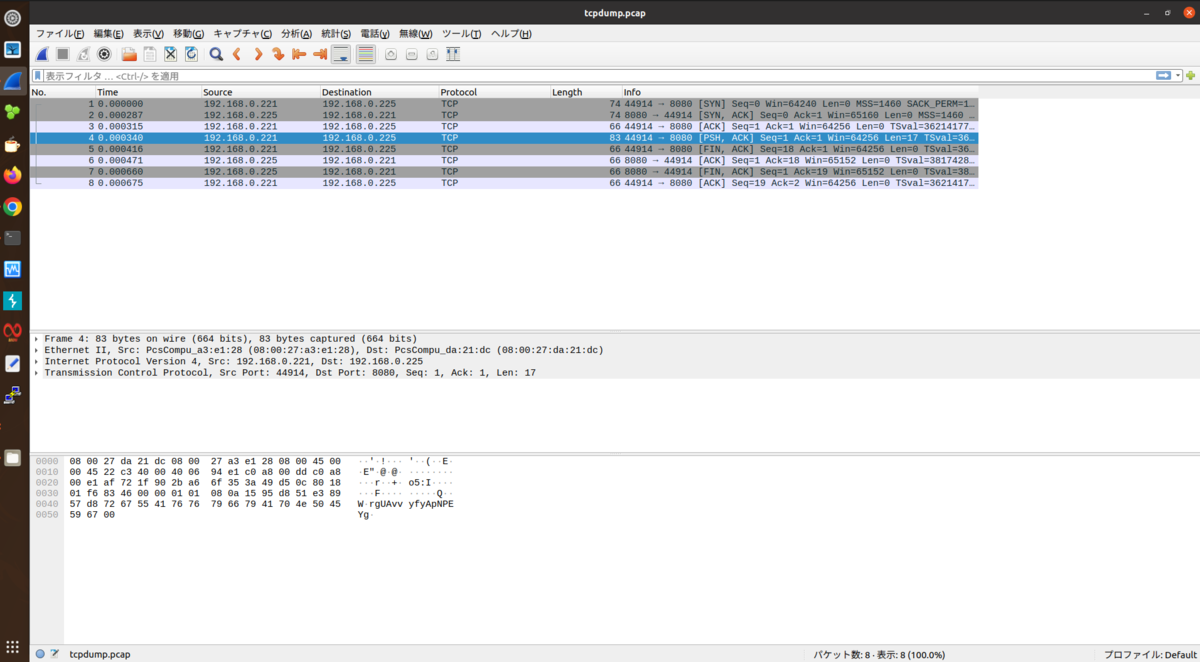
Task: Open the capture options gear icon
Action: [103, 54]
